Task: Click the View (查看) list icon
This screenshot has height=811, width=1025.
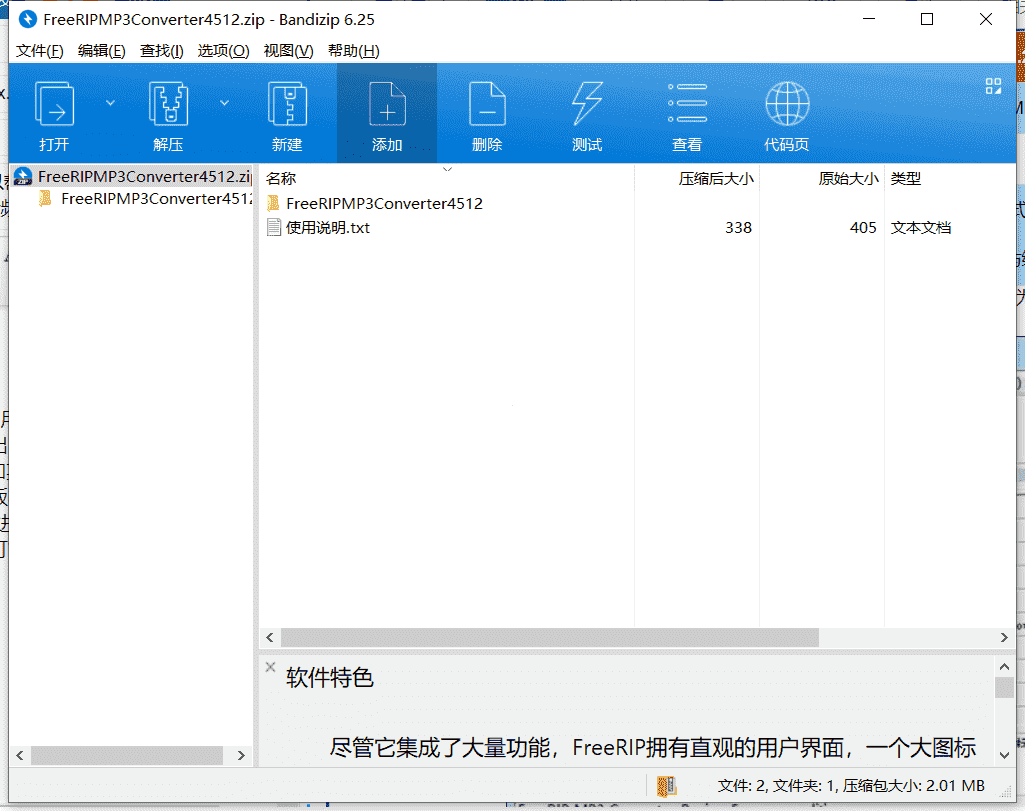Action: [x=687, y=103]
